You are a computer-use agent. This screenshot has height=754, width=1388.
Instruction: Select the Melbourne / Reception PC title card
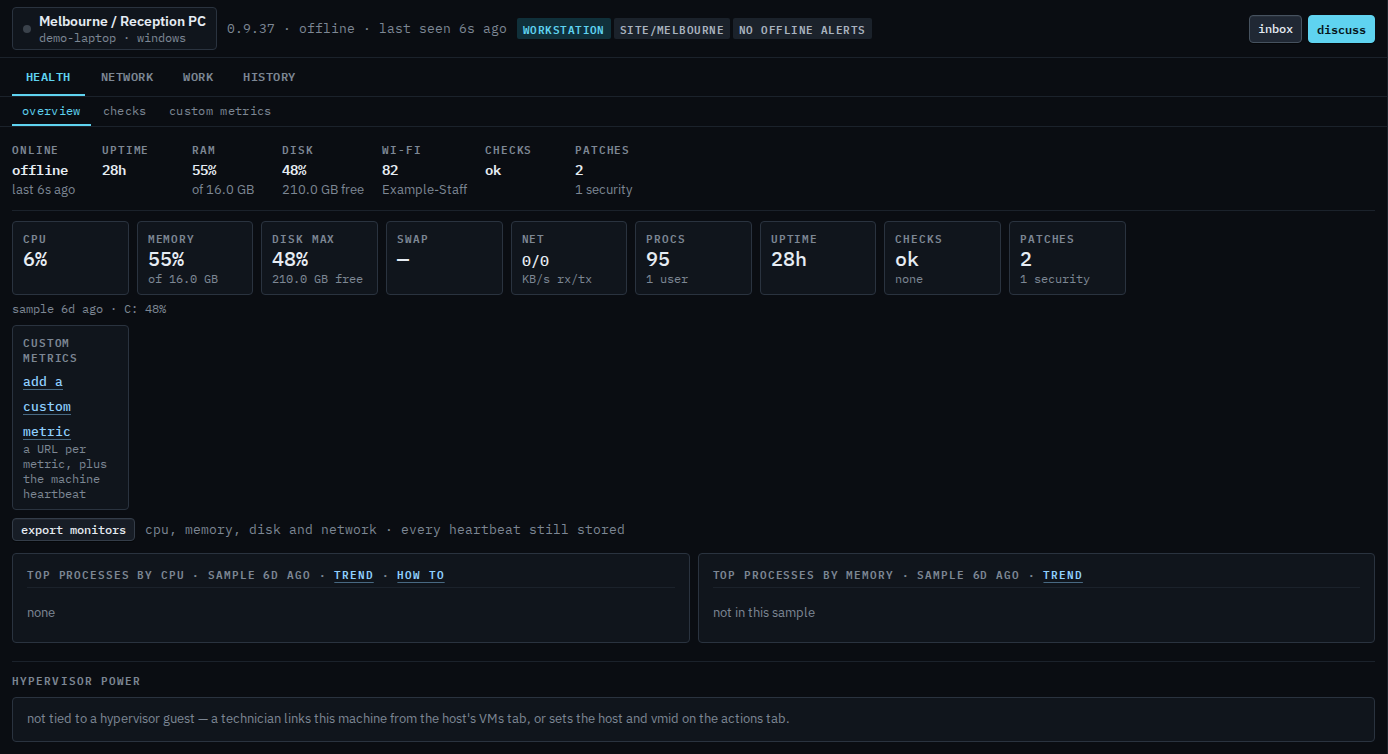pos(114,29)
